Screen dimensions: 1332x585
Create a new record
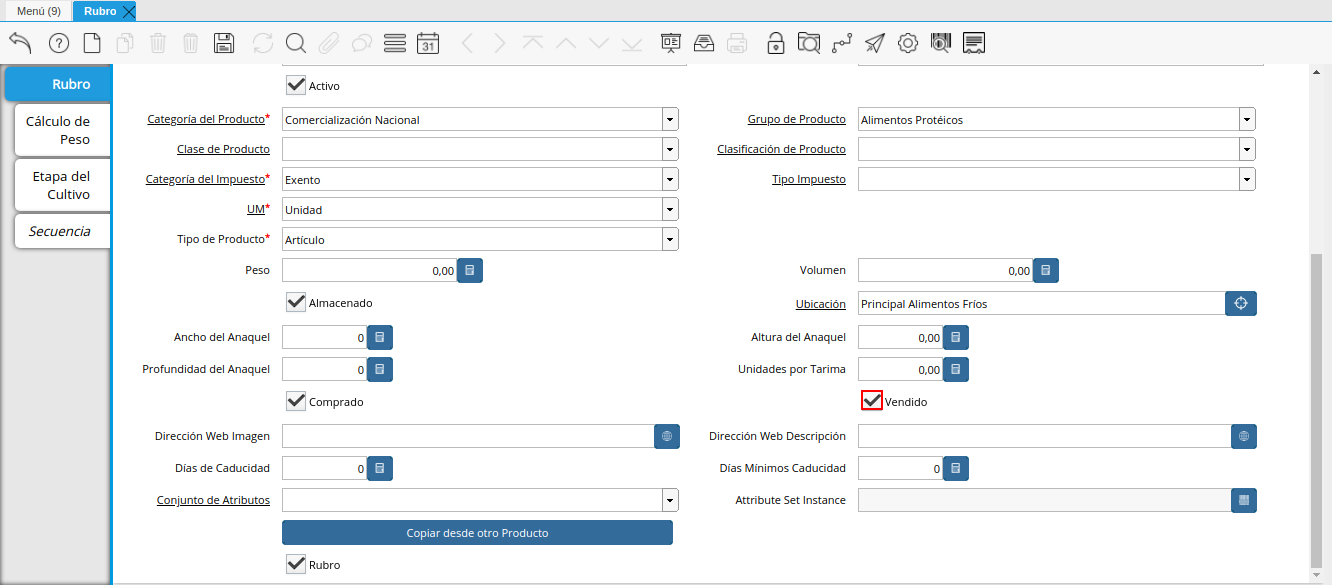coord(92,43)
